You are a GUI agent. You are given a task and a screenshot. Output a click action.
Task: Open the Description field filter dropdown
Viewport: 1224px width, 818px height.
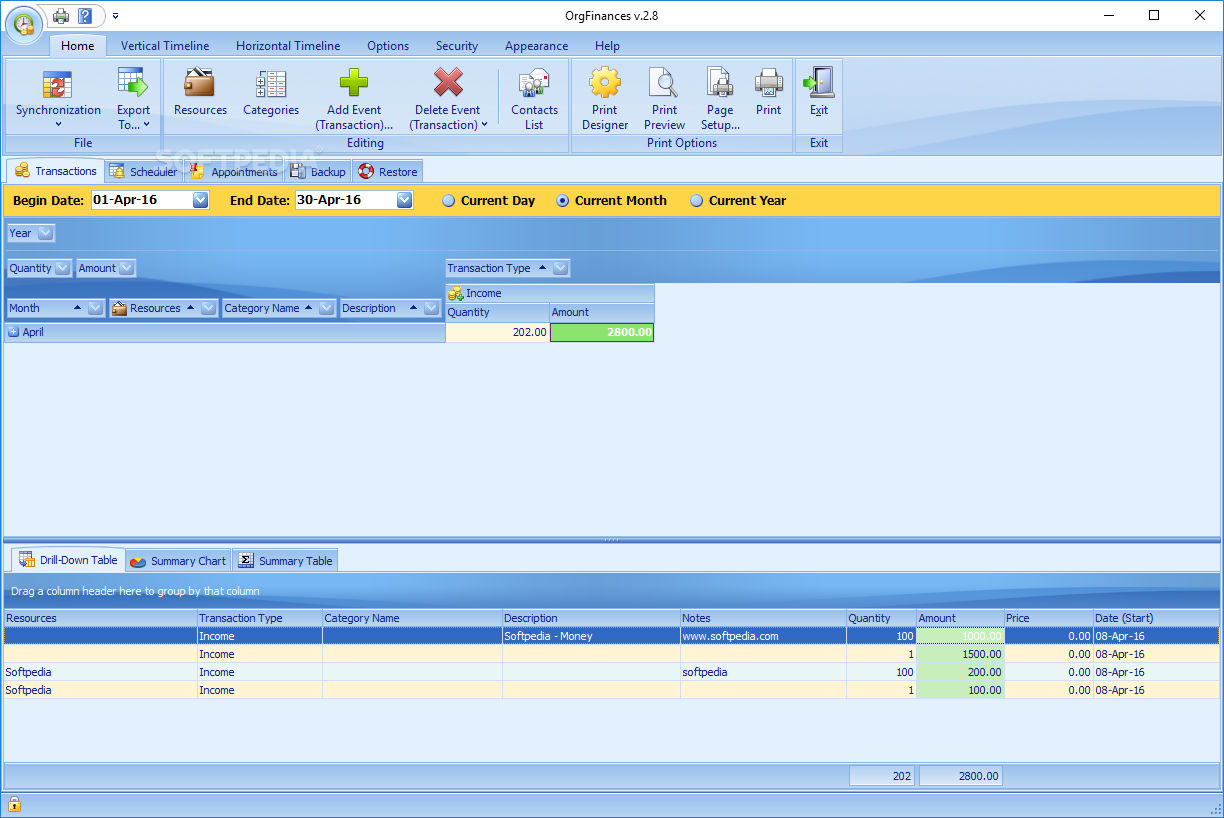tap(433, 308)
